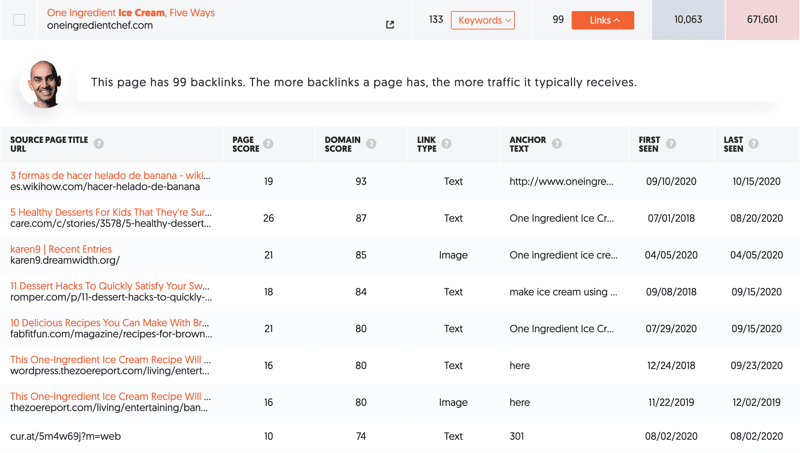Click Neil Patel avatar image
Image resolution: width=800 pixels, height=453 pixels.
coord(44,84)
